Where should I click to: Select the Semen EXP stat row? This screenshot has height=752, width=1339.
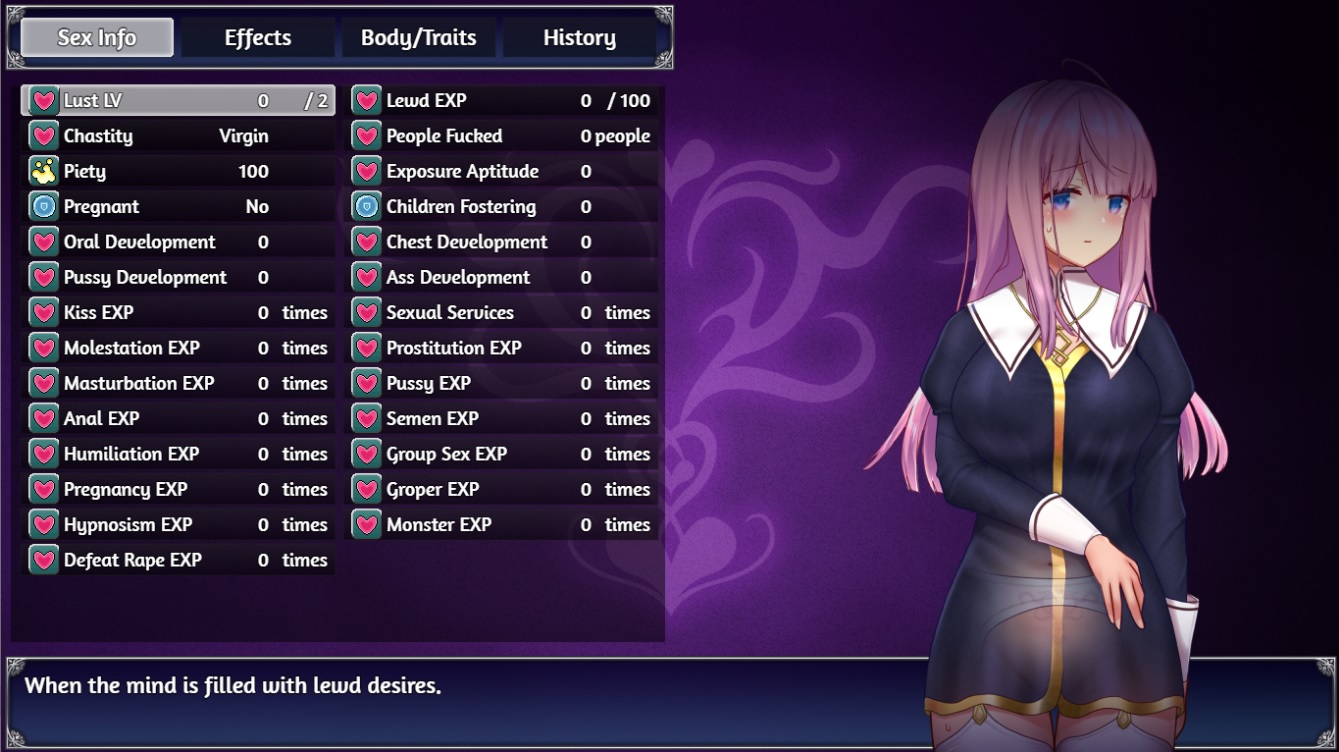coord(501,419)
